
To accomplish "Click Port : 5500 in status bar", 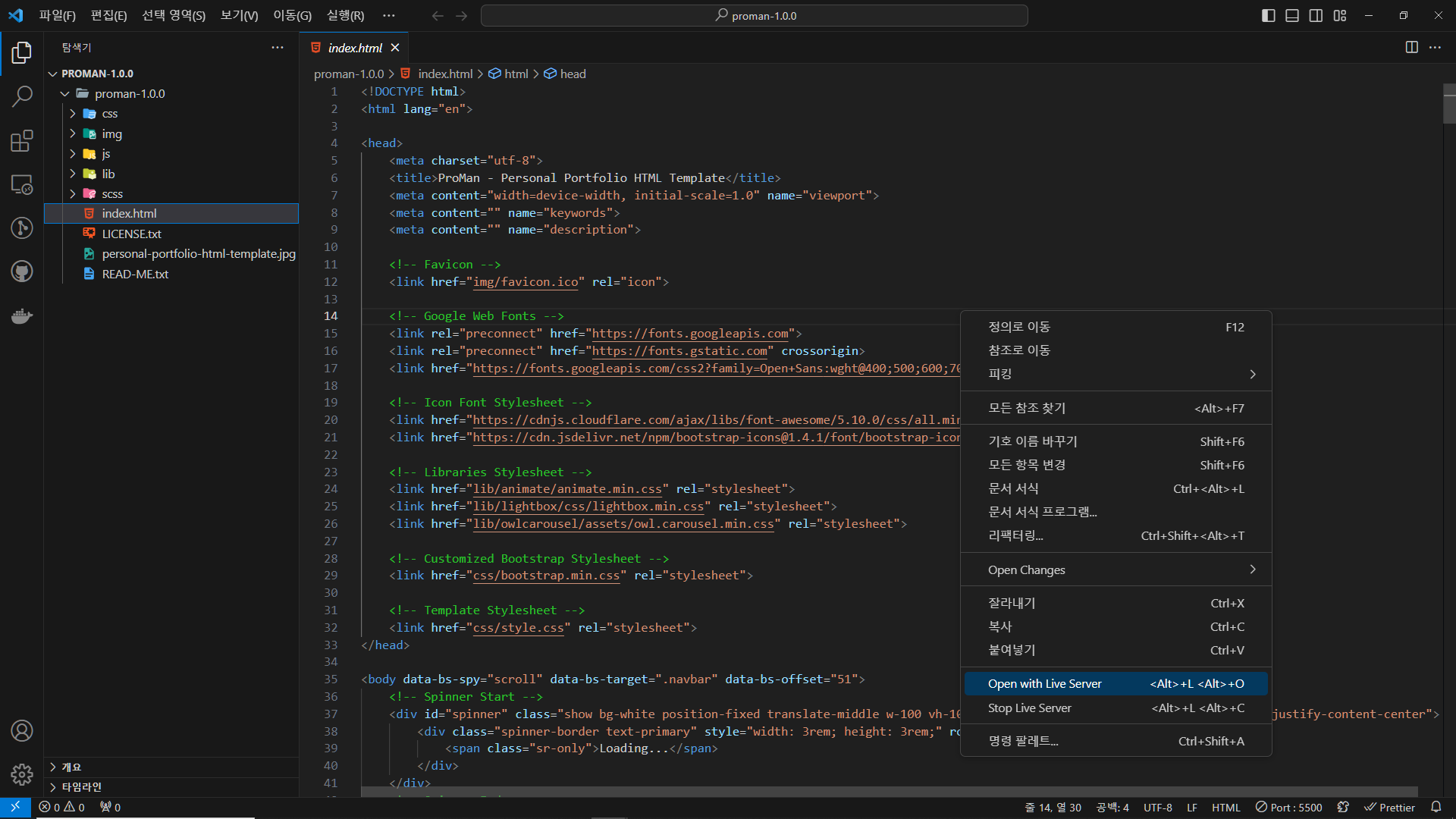I will [1288, 808].
